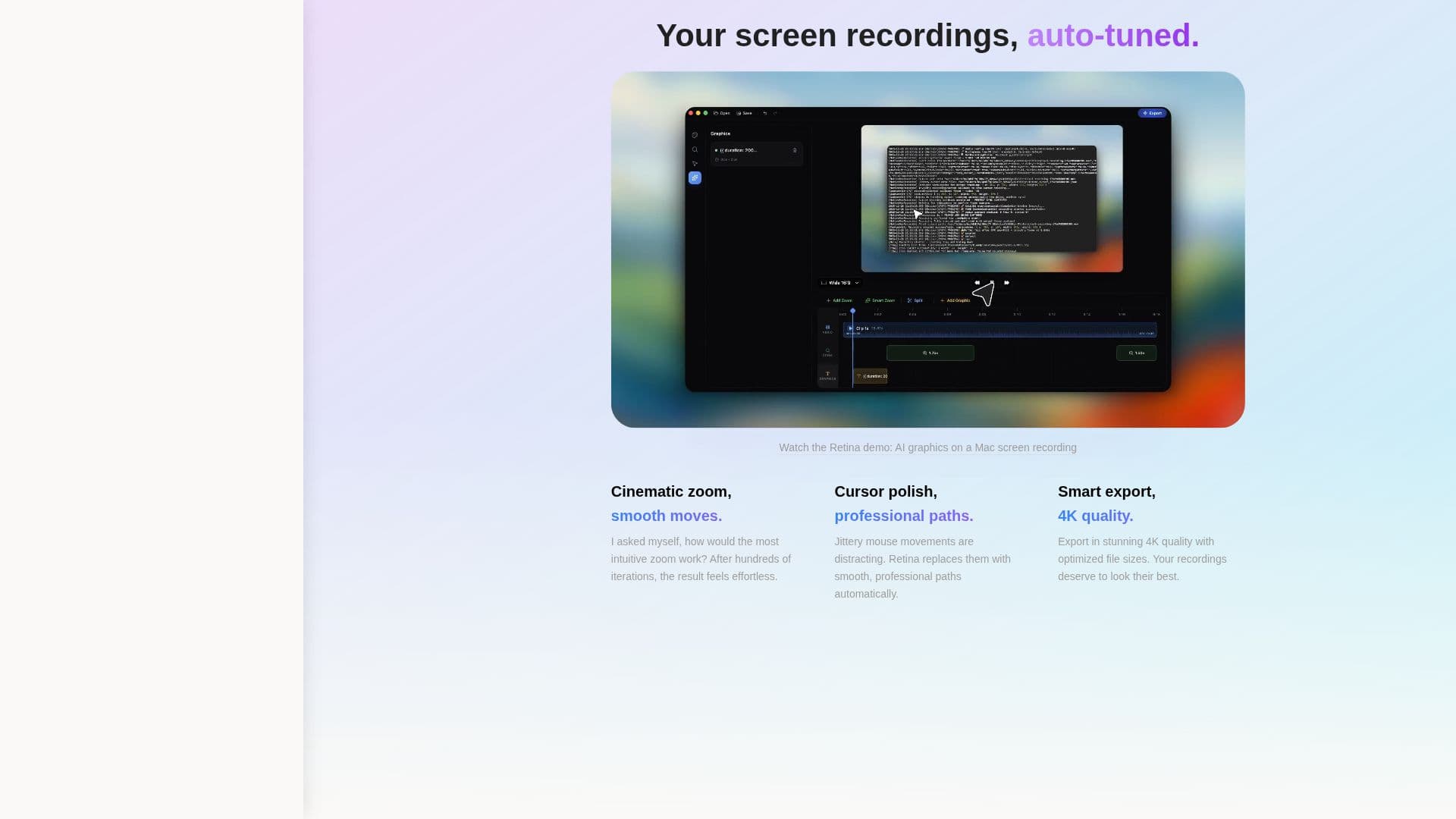
Task: Click the fast-forward playback button
Action: tap(1006, 283)
